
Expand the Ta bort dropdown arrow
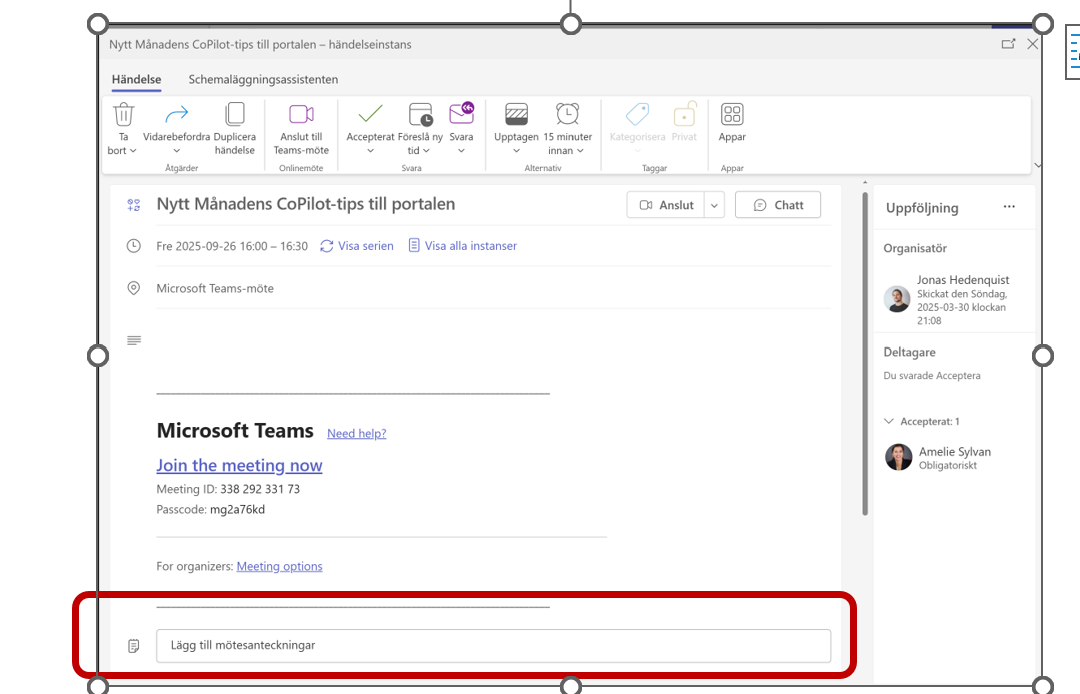point(133,151)
